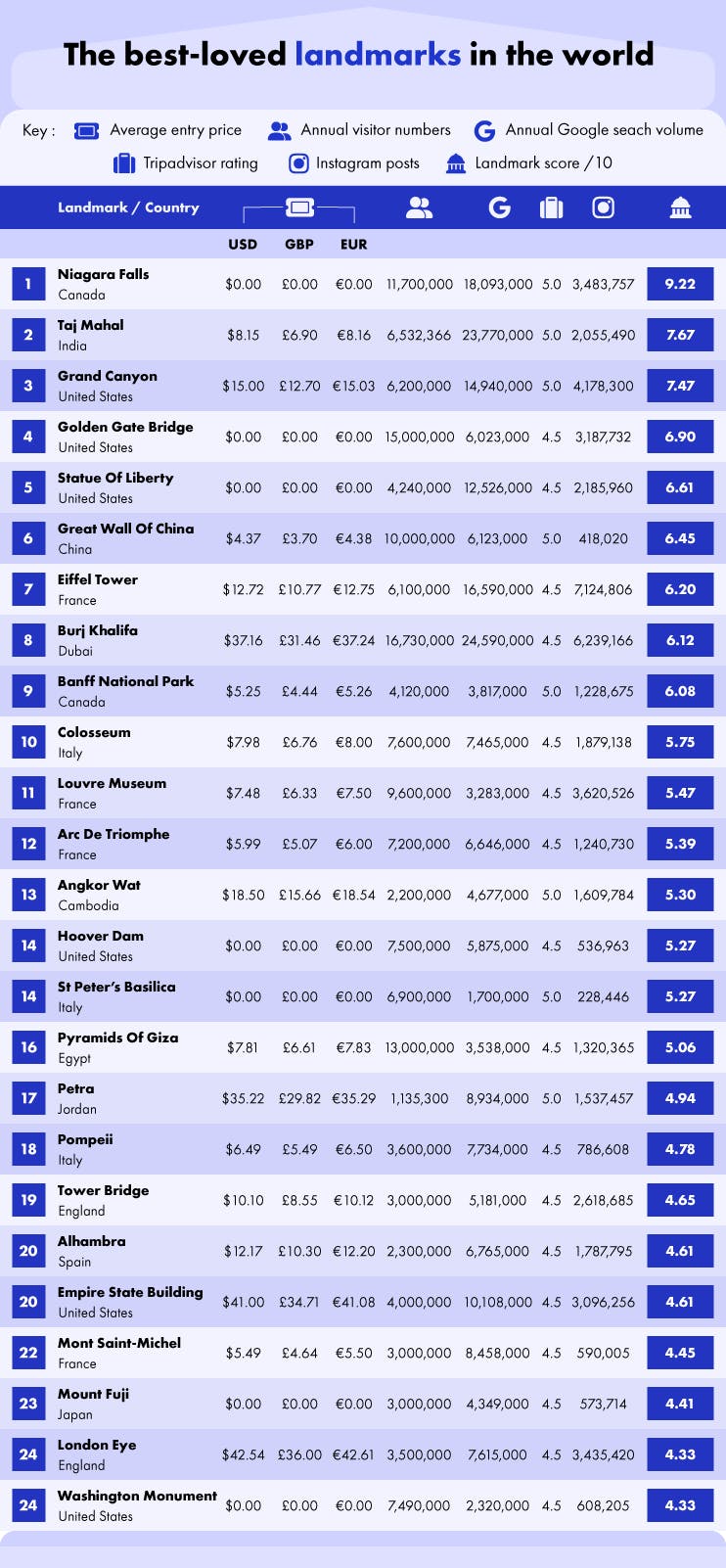Screen dimensions: 726x1568
Task: Click the 4.33 score badge for London Eye
Action: [680, 1454]
